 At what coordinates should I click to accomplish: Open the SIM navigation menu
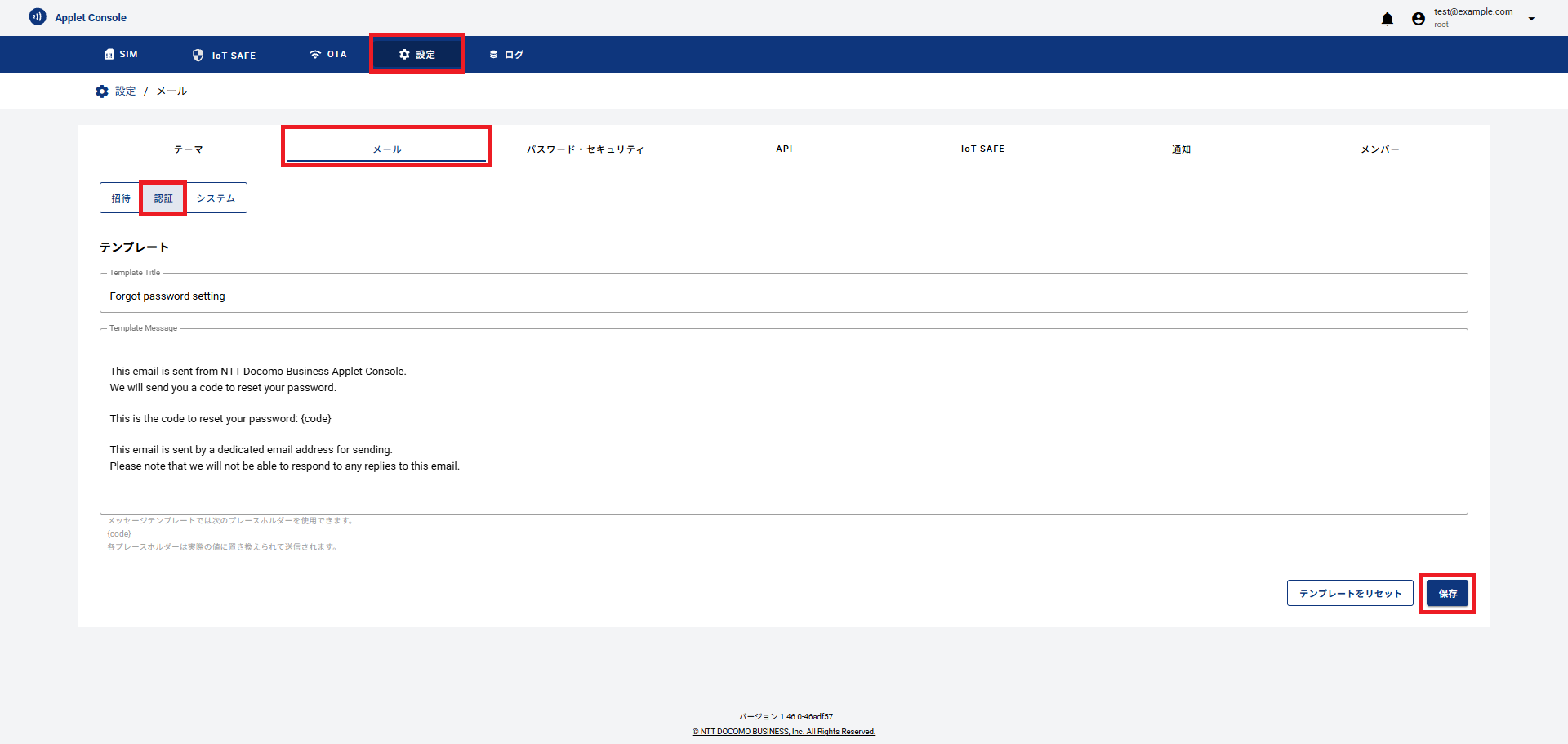(x=121, y=55)
